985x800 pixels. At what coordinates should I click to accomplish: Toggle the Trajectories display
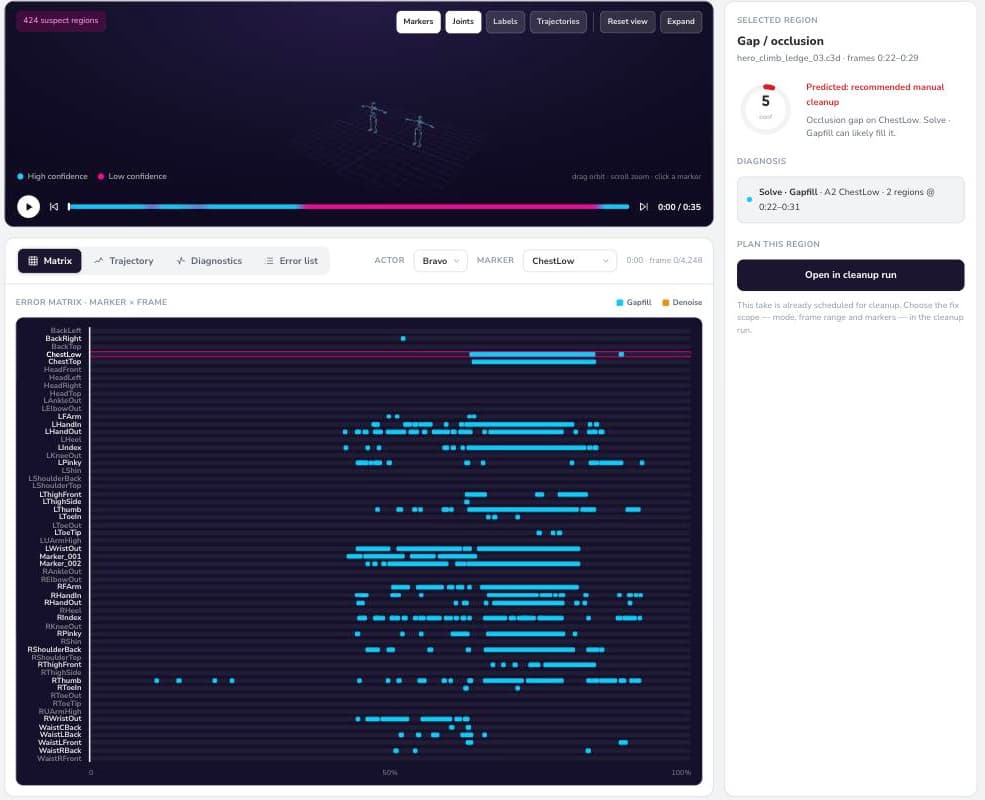tap(558, 21)
